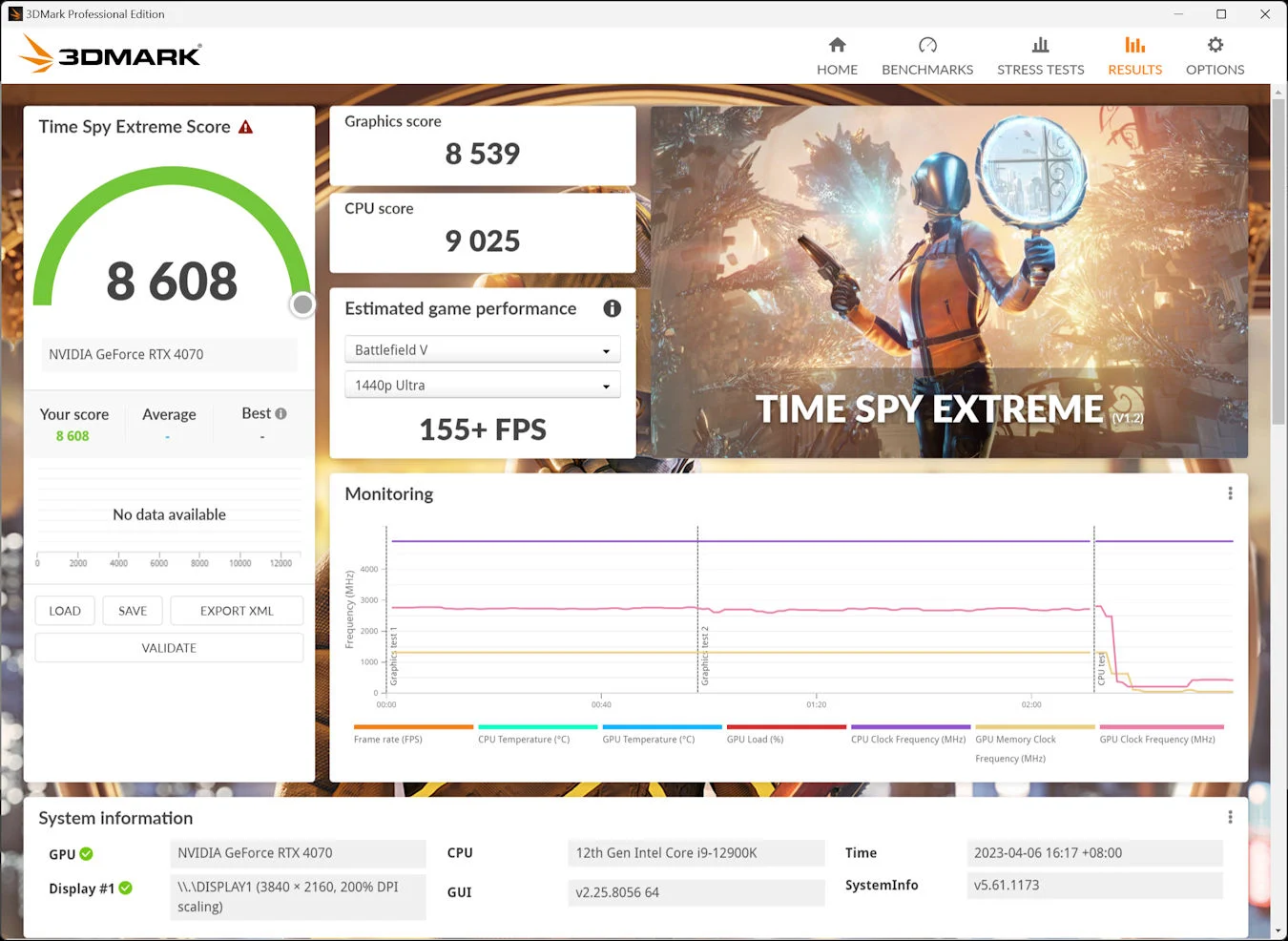
Task: Click the large 8 608 score number
Action: click(172, 282)
